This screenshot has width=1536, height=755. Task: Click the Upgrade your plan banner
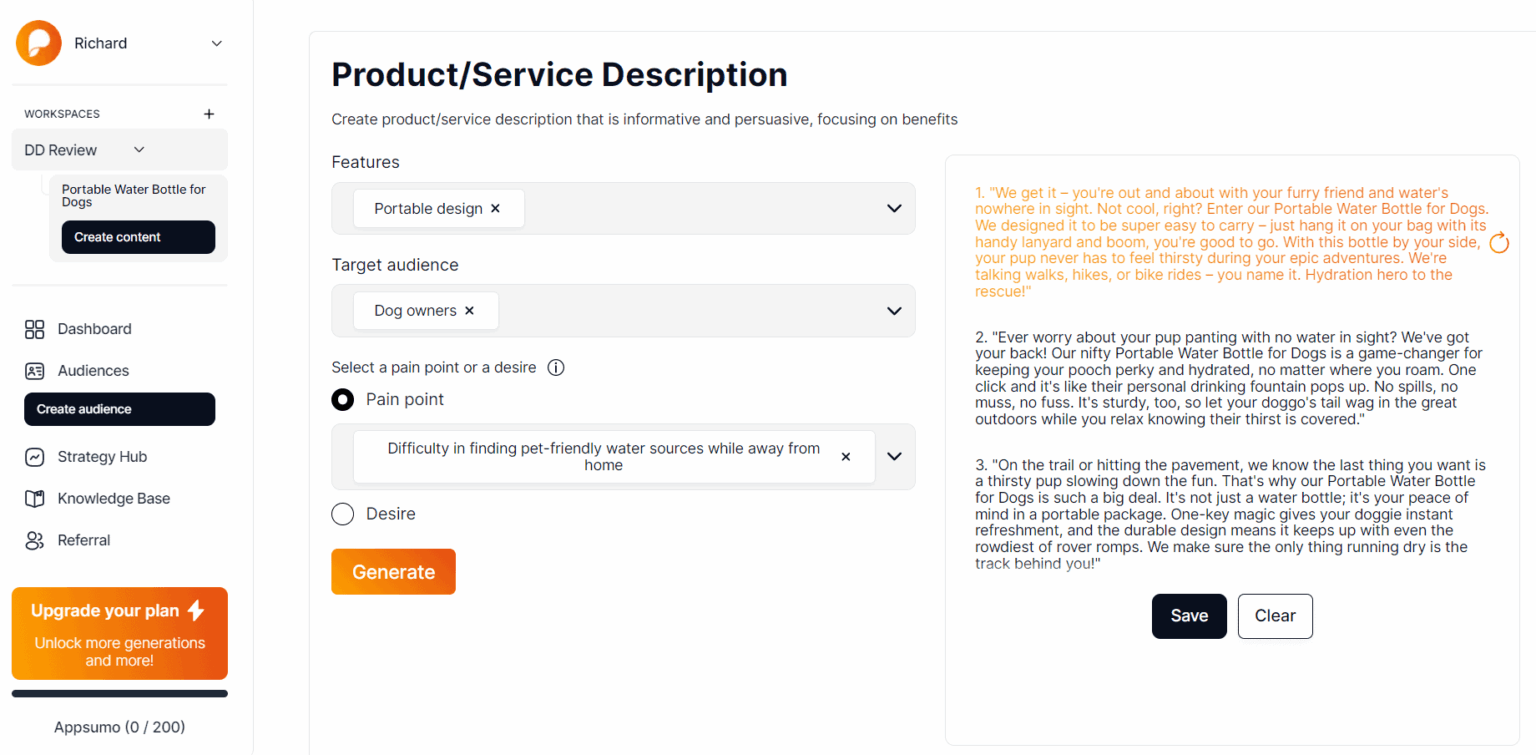pos(119,633)
